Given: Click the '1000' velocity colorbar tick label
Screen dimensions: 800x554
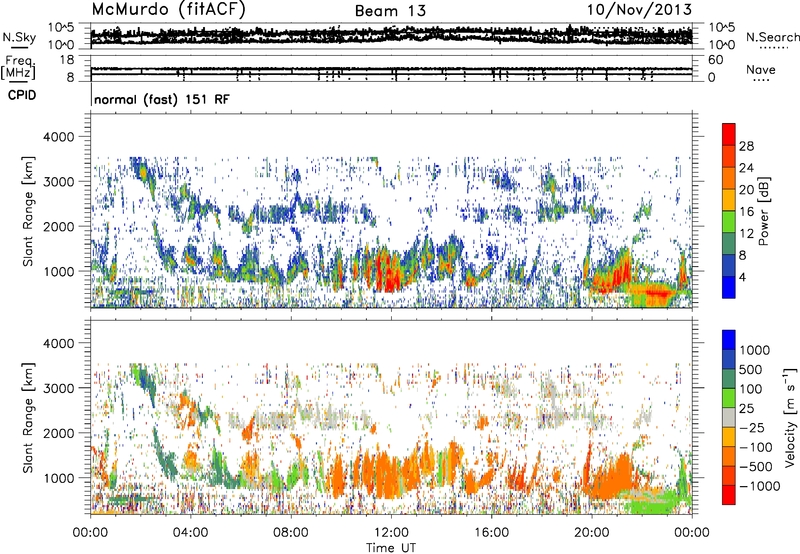Looking at the screenshot, I should pyautogui.click(x=755, y=350).
